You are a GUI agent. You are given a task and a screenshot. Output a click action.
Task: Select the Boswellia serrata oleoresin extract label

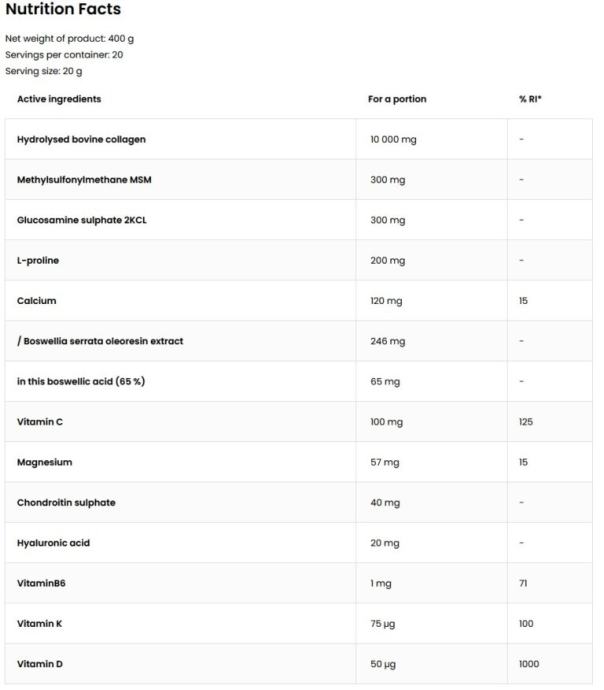(100, 341)
